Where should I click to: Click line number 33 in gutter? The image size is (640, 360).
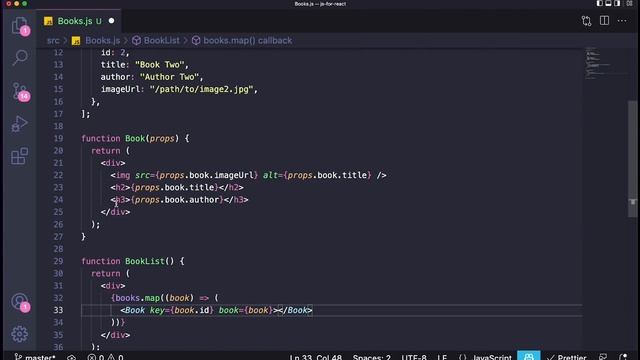[58, 310]
